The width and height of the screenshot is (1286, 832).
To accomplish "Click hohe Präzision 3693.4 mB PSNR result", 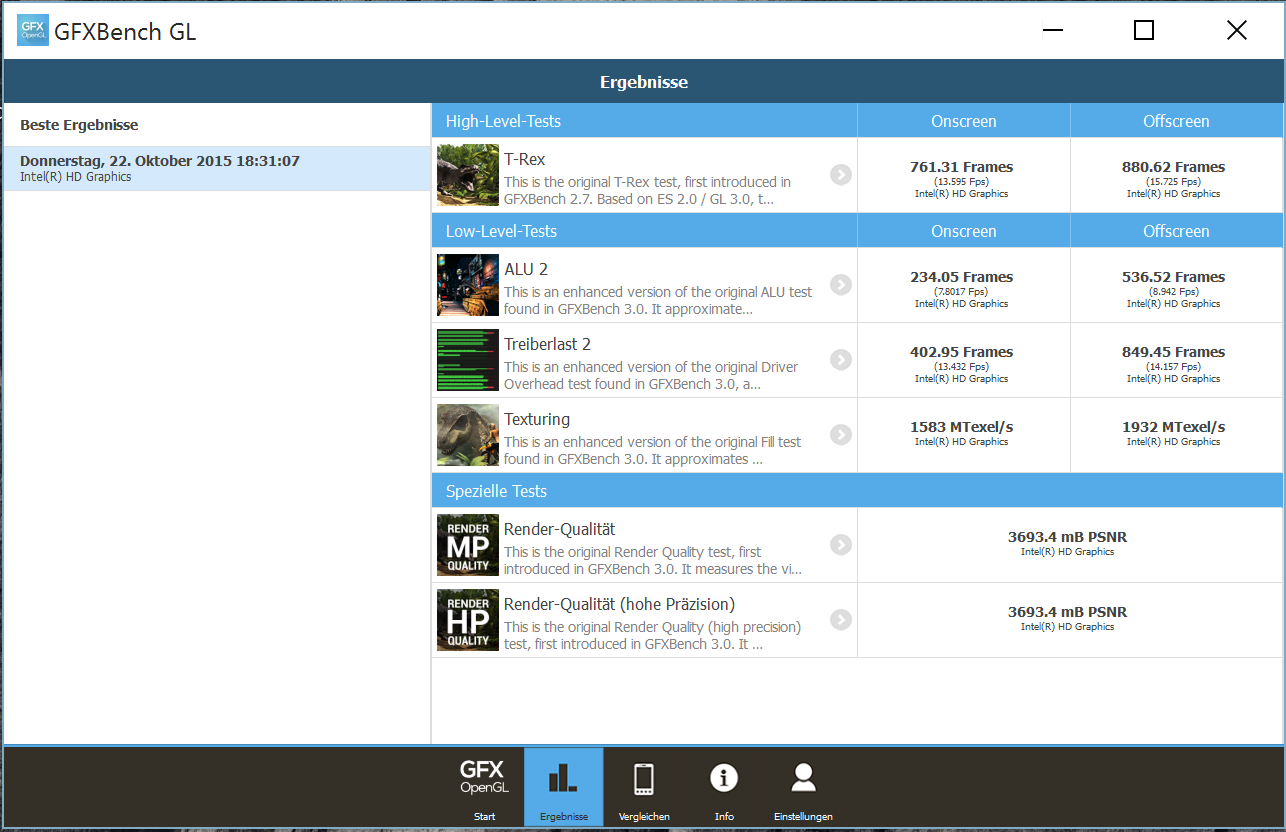I will click(1067, 612).
